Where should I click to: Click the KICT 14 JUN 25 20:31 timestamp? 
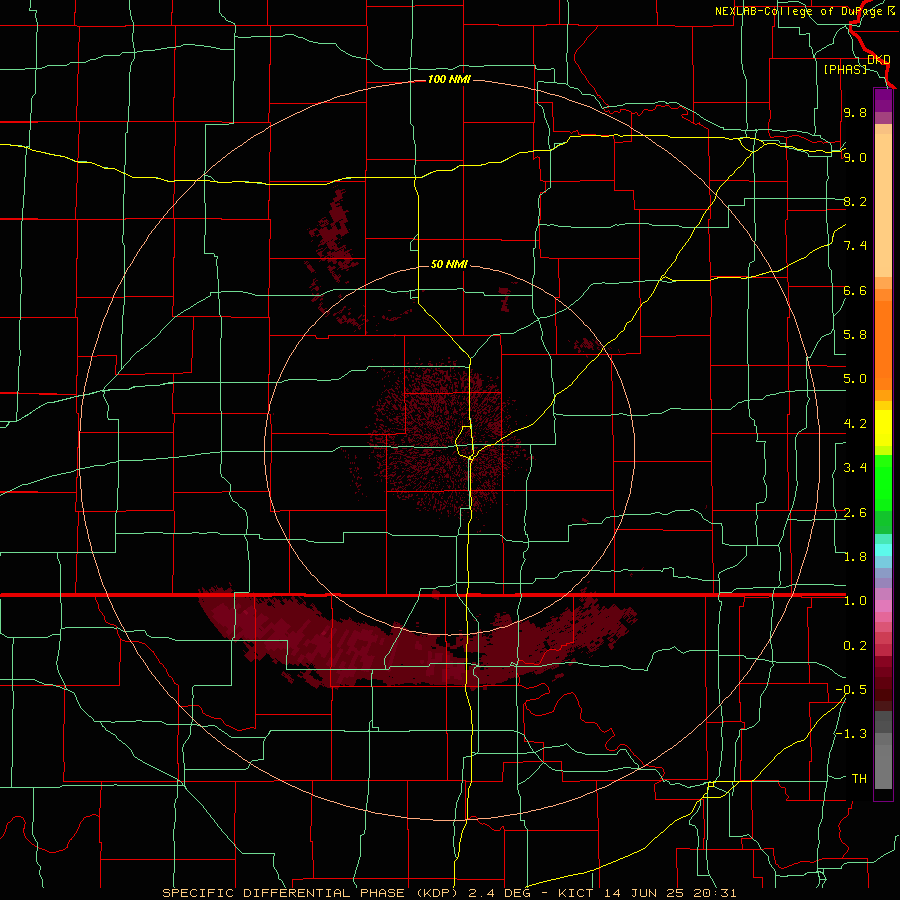coord(647,893)
